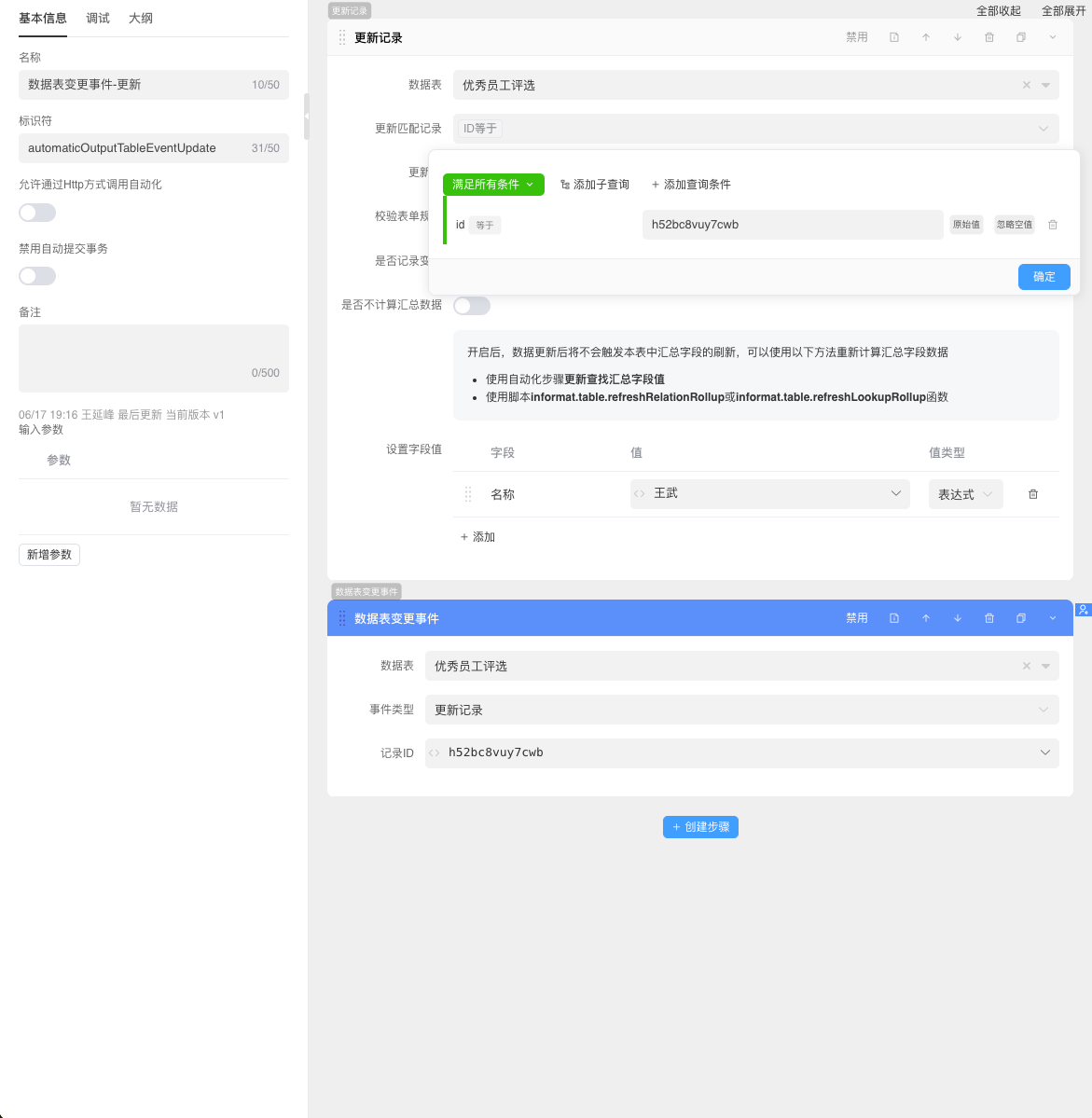
Task: Delete the 数据表变更事件 step via trash icon
Action: (989, 618)
